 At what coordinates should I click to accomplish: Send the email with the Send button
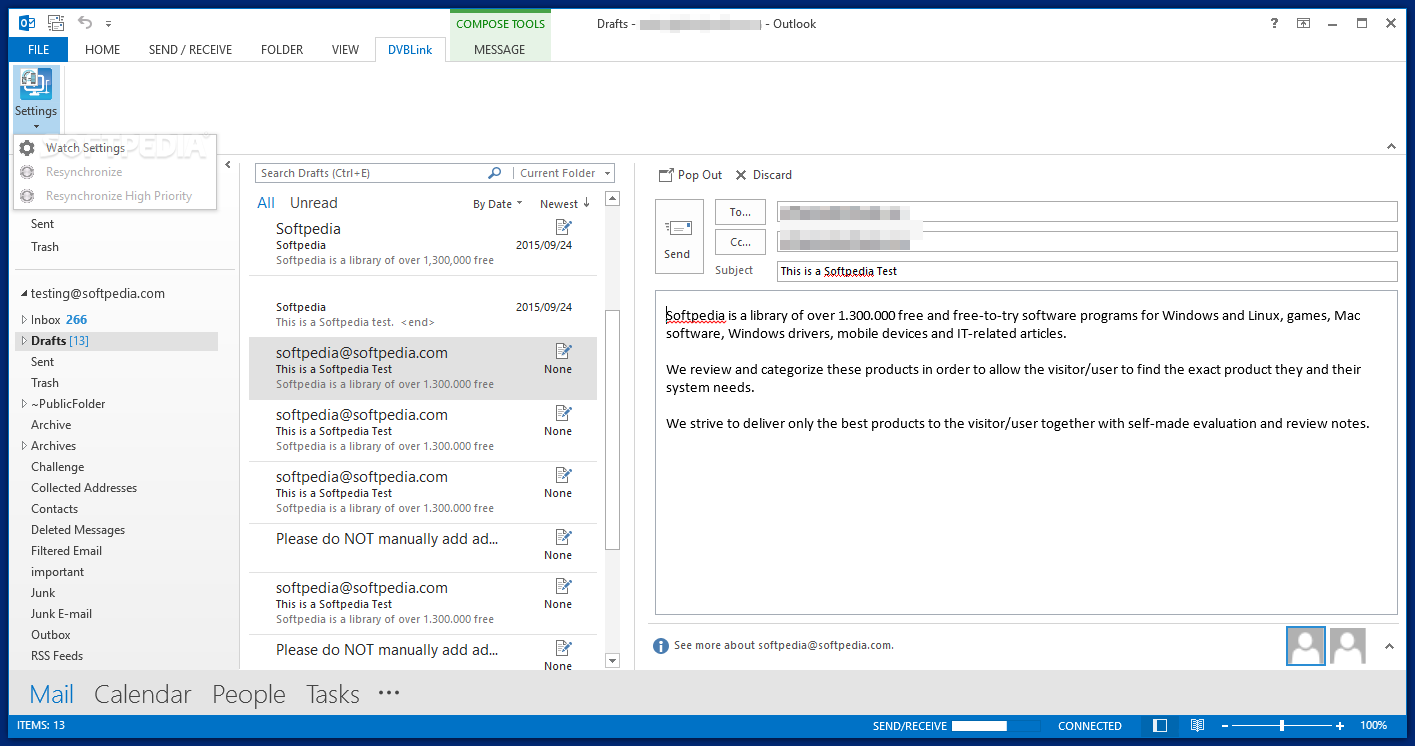pyautogui.click(x=677, y=235)
